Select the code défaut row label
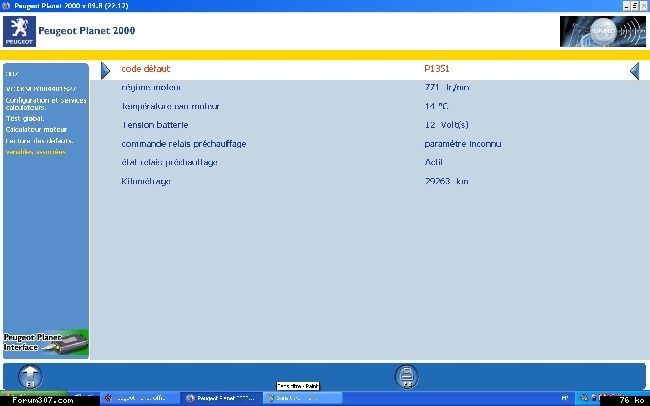Screen dimensions: 650x406 click(146, 69)
